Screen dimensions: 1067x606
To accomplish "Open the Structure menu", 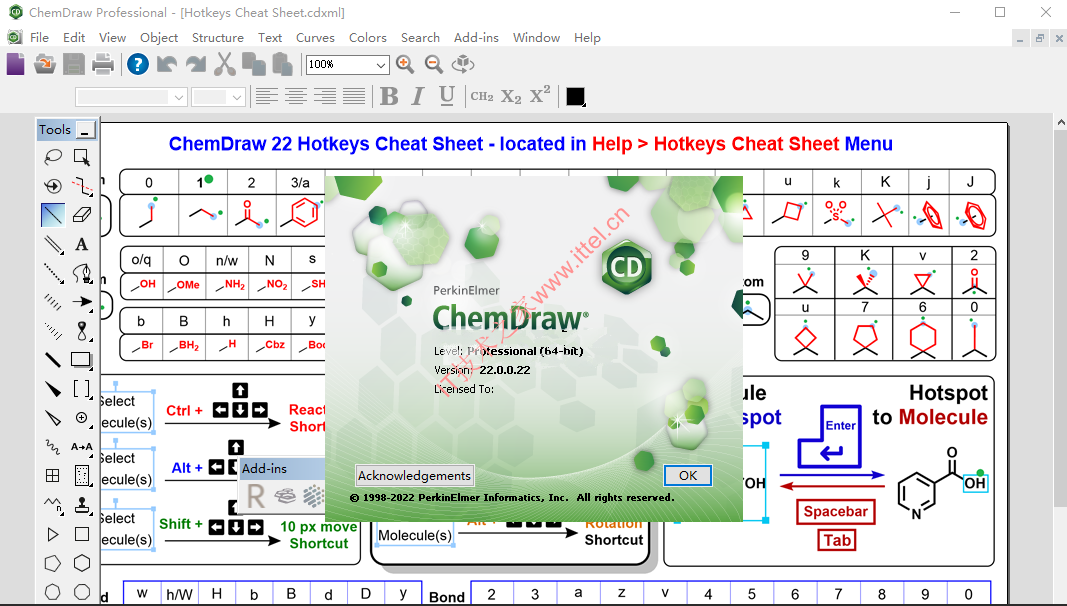I will (218, 37).
